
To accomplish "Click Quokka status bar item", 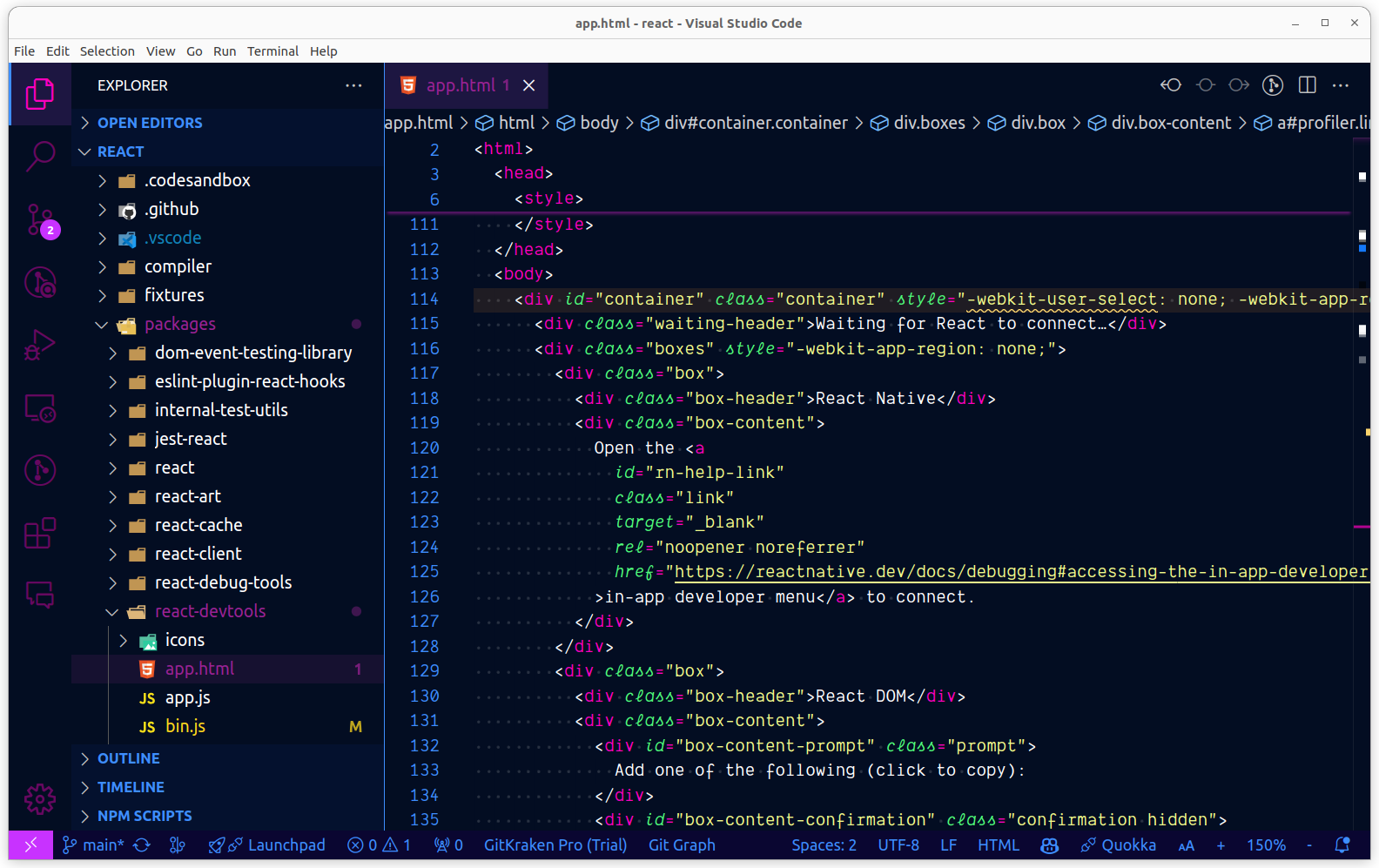I will point(1119,844).
